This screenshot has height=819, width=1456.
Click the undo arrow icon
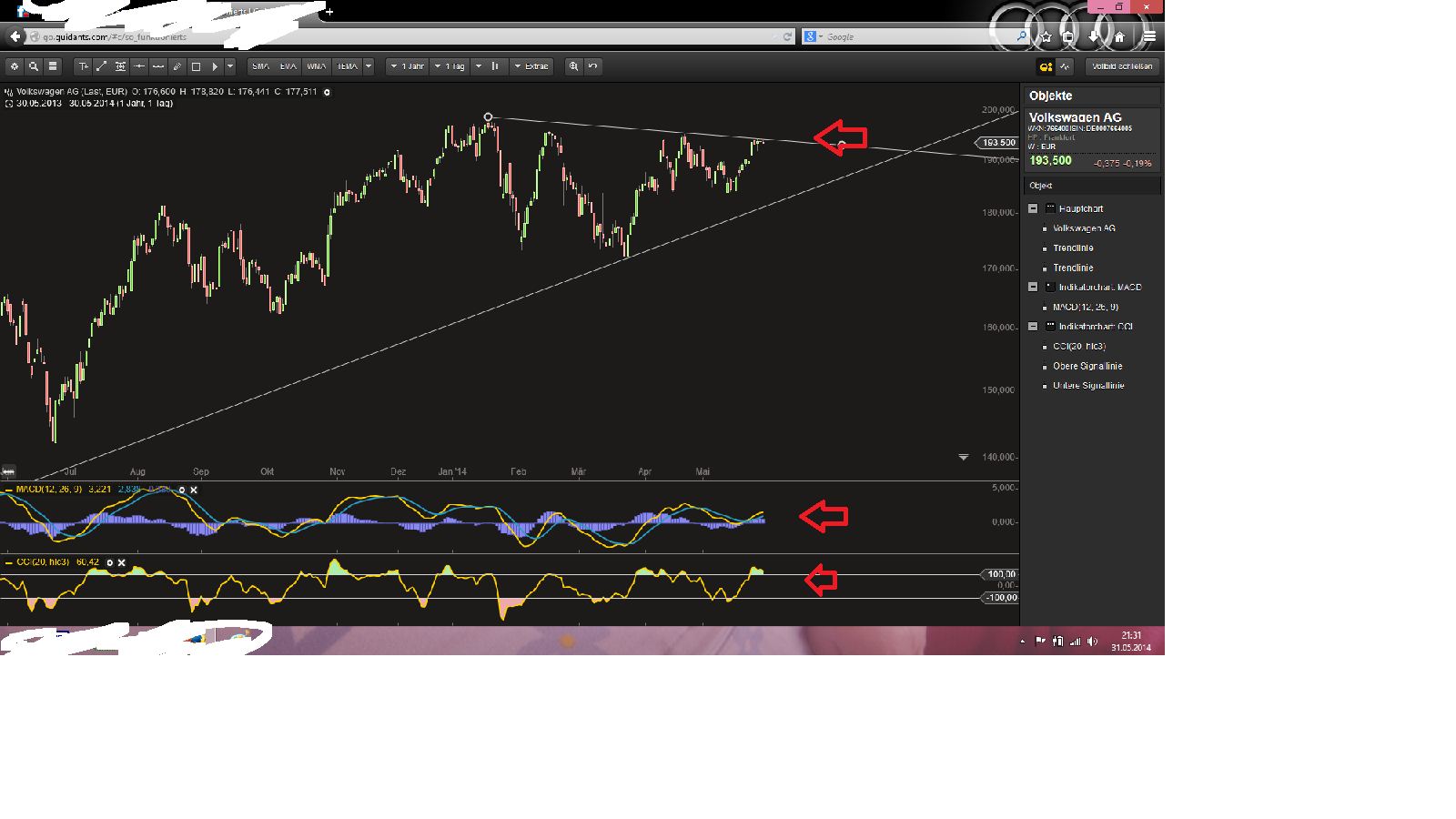coord(592,66)
